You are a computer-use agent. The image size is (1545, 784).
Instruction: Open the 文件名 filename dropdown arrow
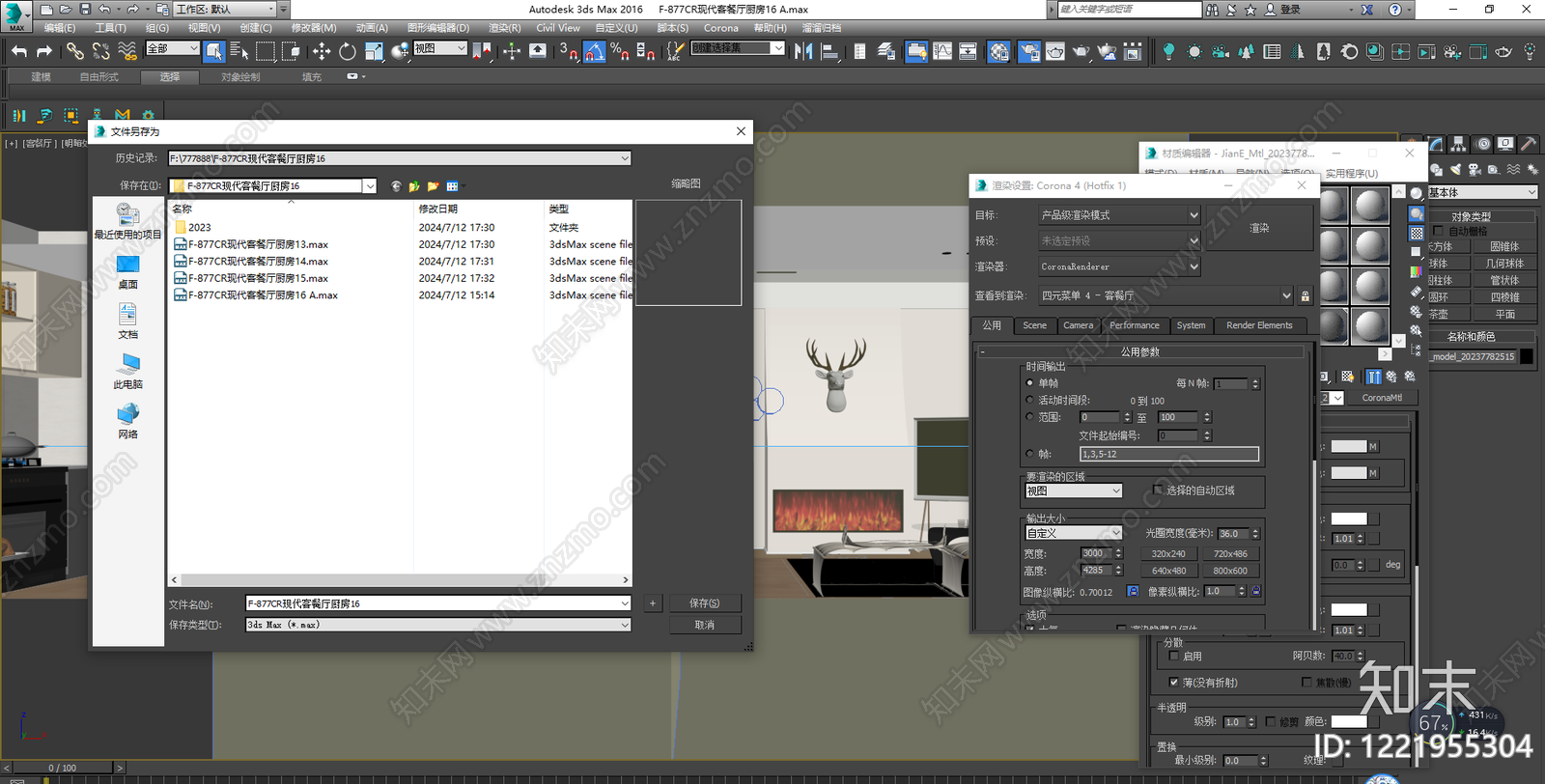point(625,603)
